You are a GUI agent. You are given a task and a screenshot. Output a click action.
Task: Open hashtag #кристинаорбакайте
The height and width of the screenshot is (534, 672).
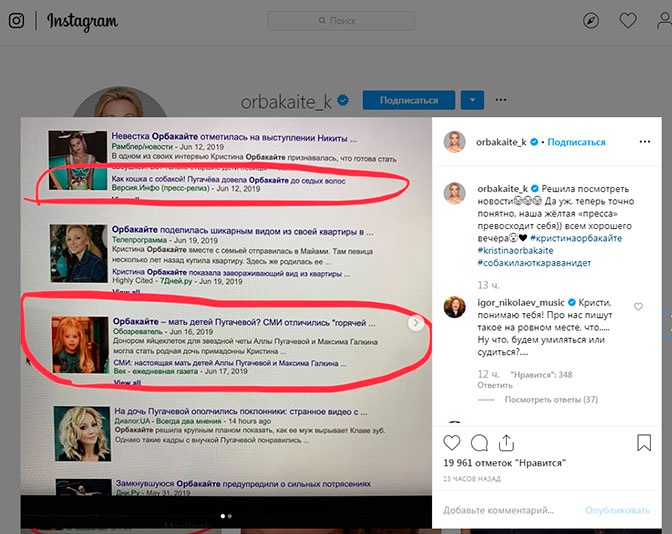[576, 238]
